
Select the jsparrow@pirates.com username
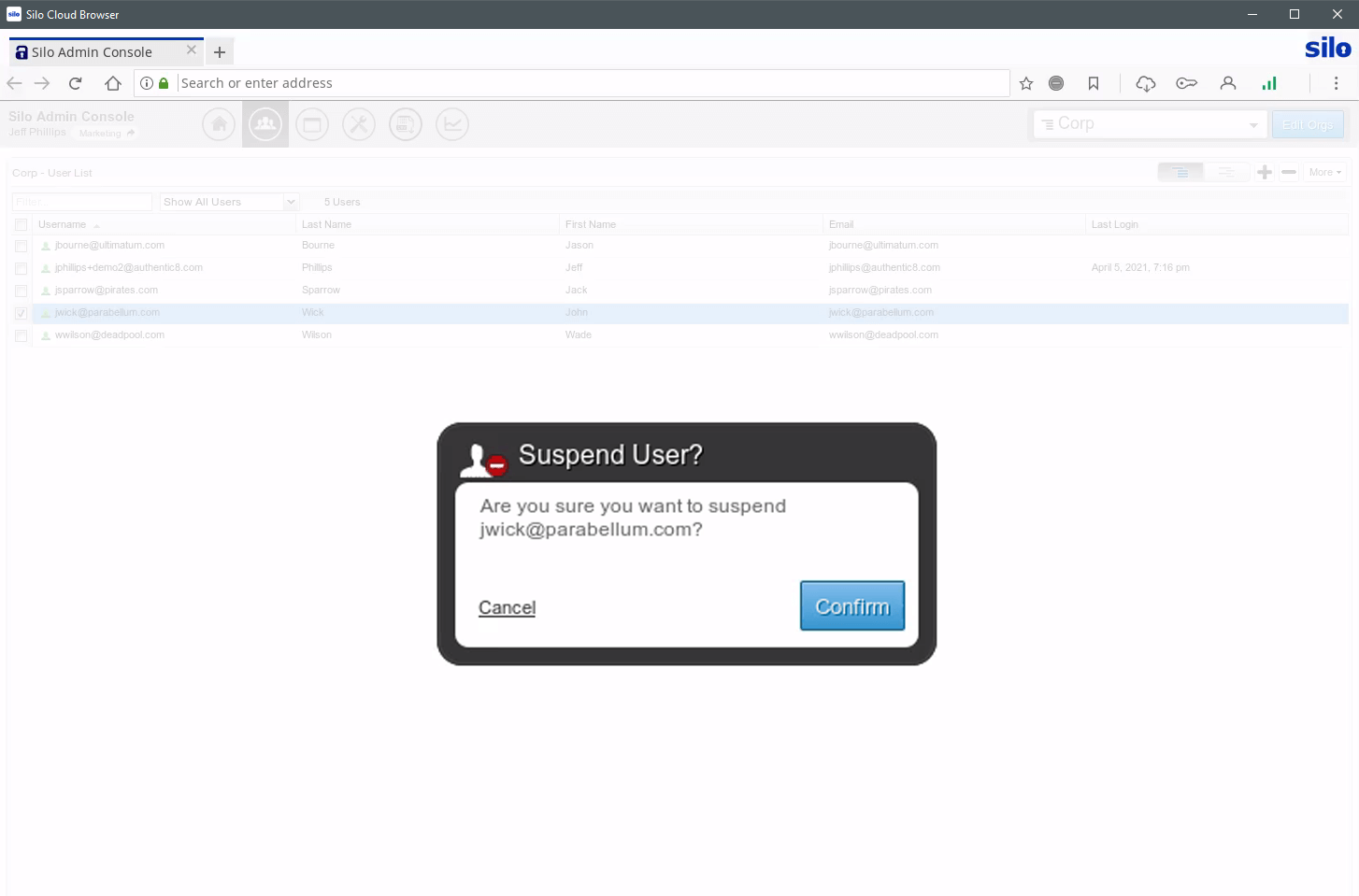(x=107, y=290)
